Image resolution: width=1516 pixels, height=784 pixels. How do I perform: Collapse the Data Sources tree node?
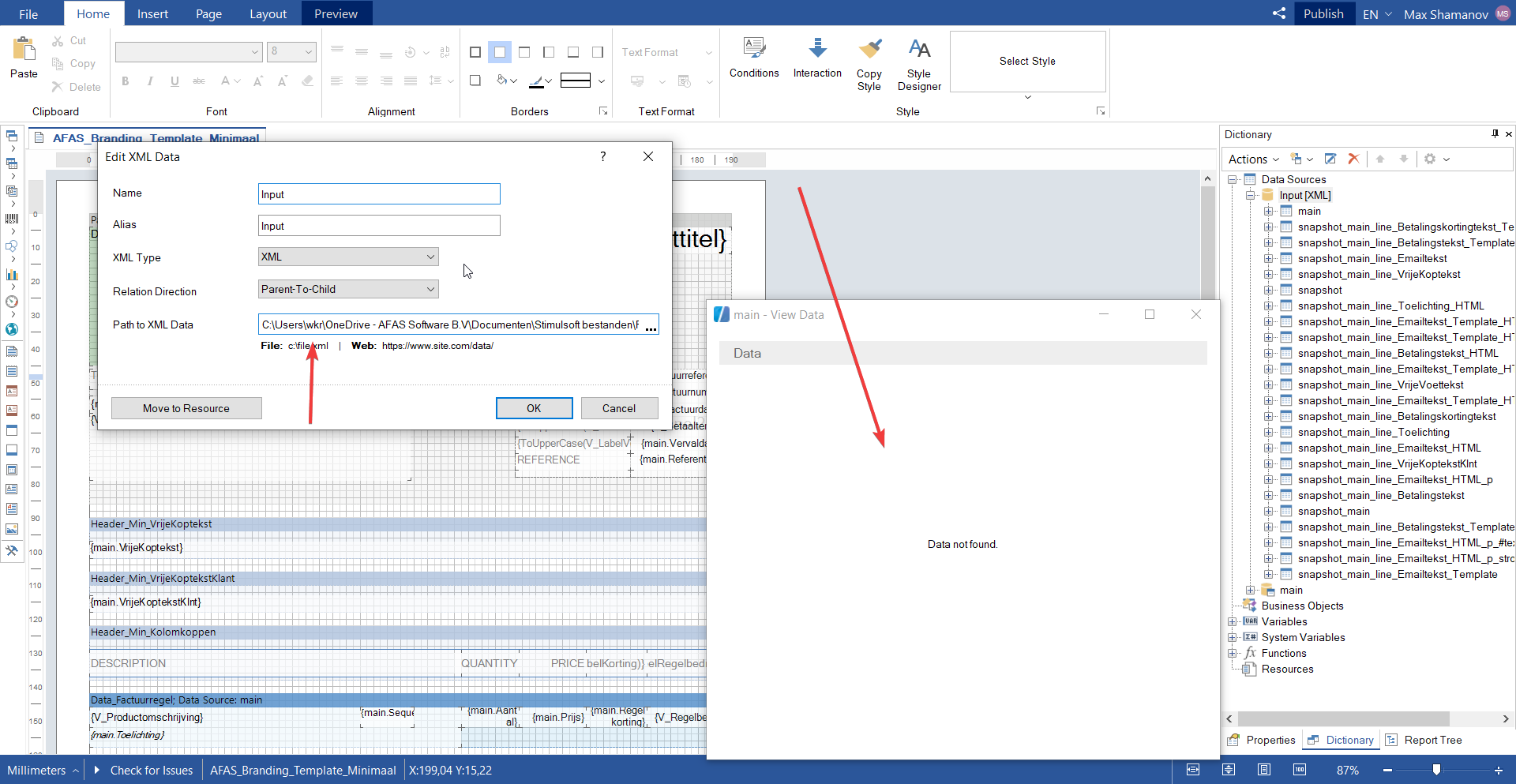click(1232, 180)
